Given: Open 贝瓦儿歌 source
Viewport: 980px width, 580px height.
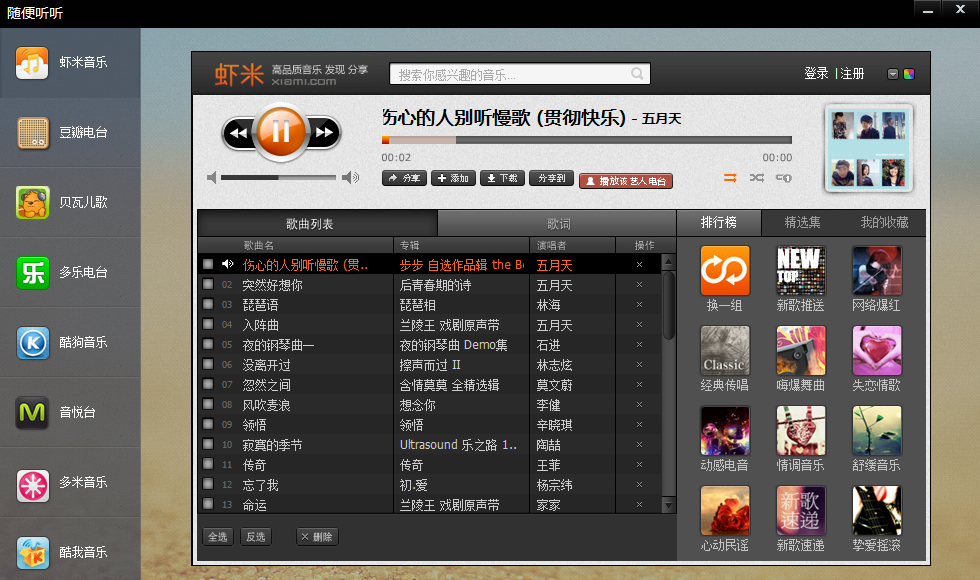Looking at the screenshot, I should 70,202.
